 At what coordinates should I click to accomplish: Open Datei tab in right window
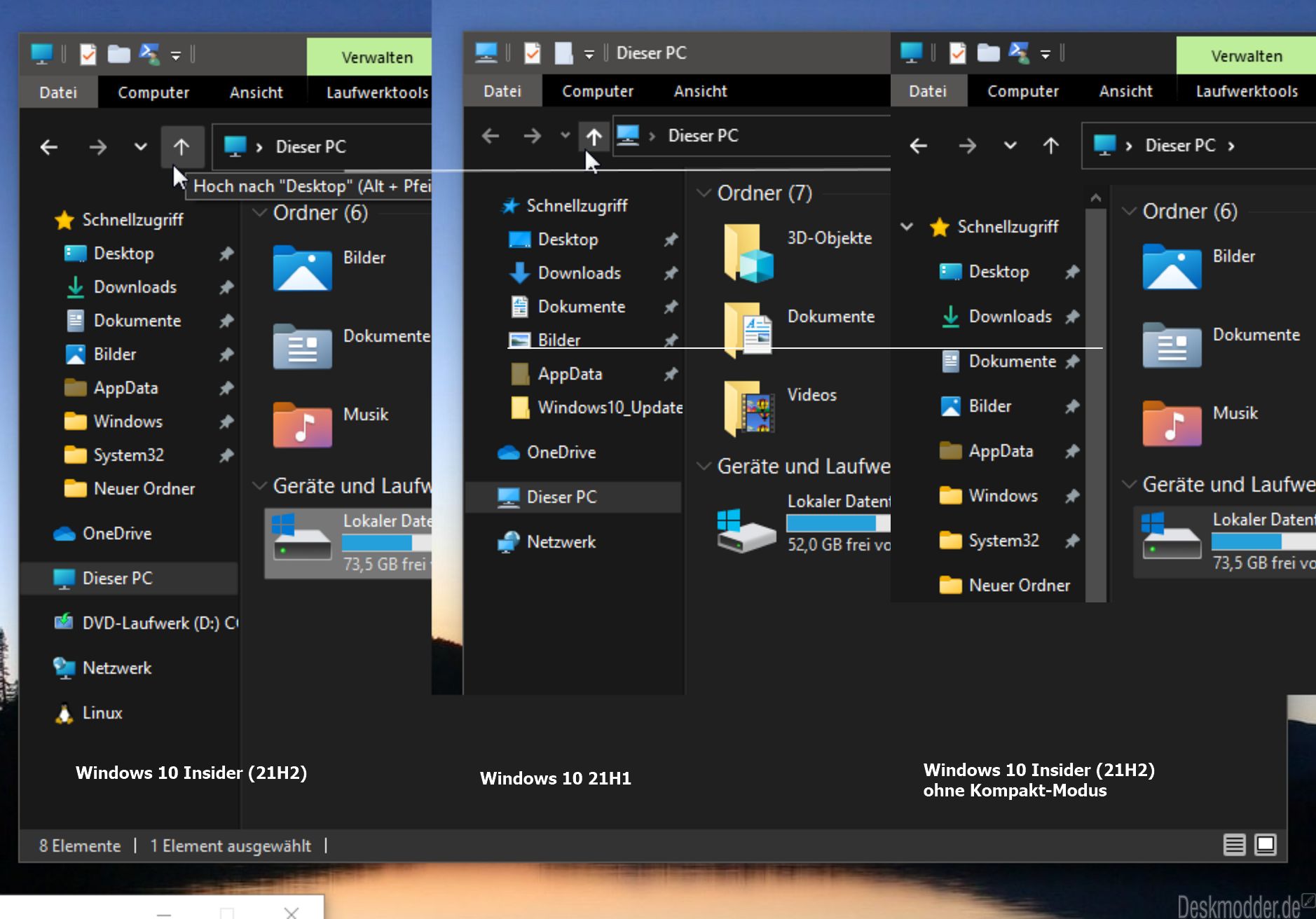[928, 91]
